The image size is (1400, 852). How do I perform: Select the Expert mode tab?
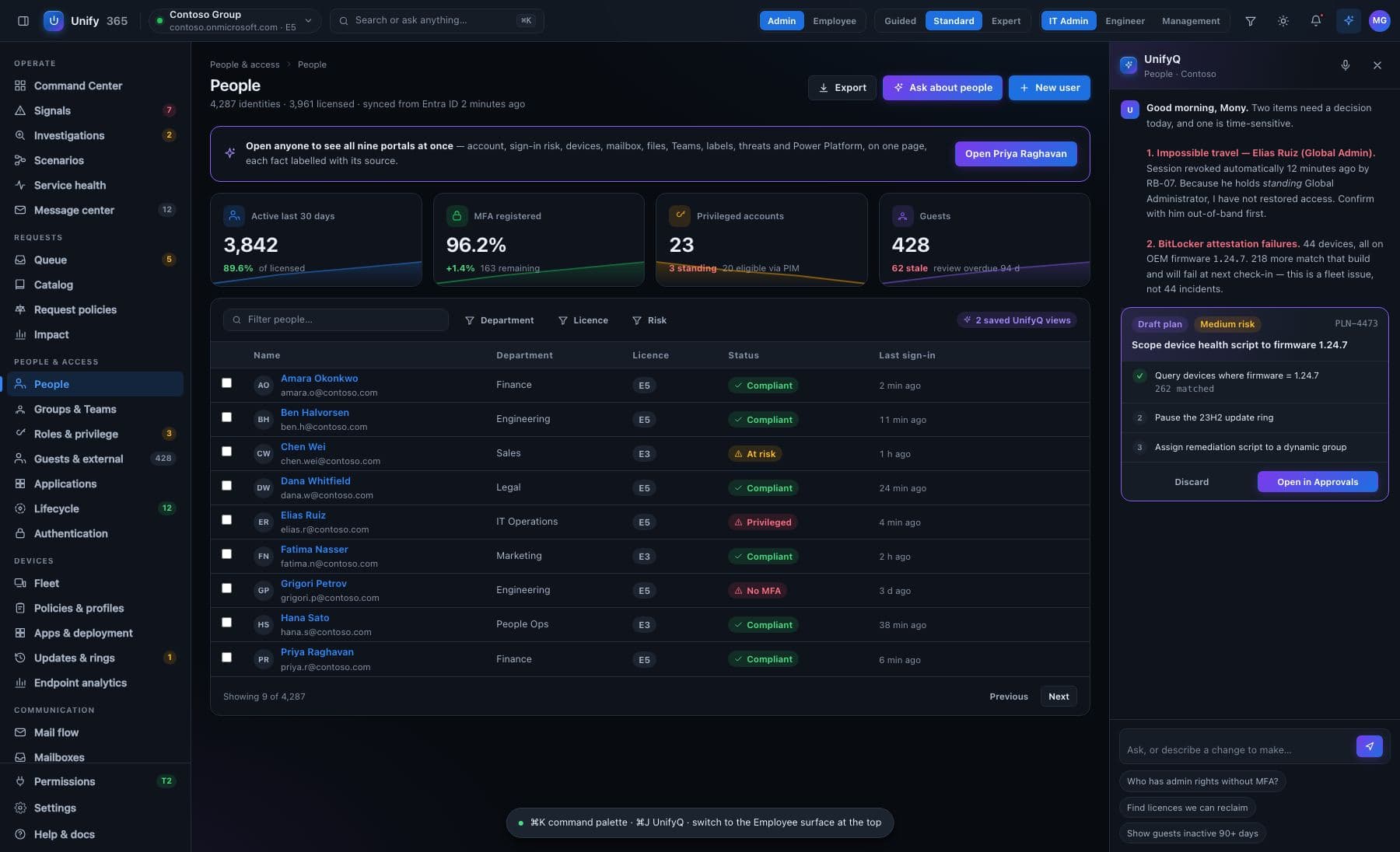[1006, 21]
